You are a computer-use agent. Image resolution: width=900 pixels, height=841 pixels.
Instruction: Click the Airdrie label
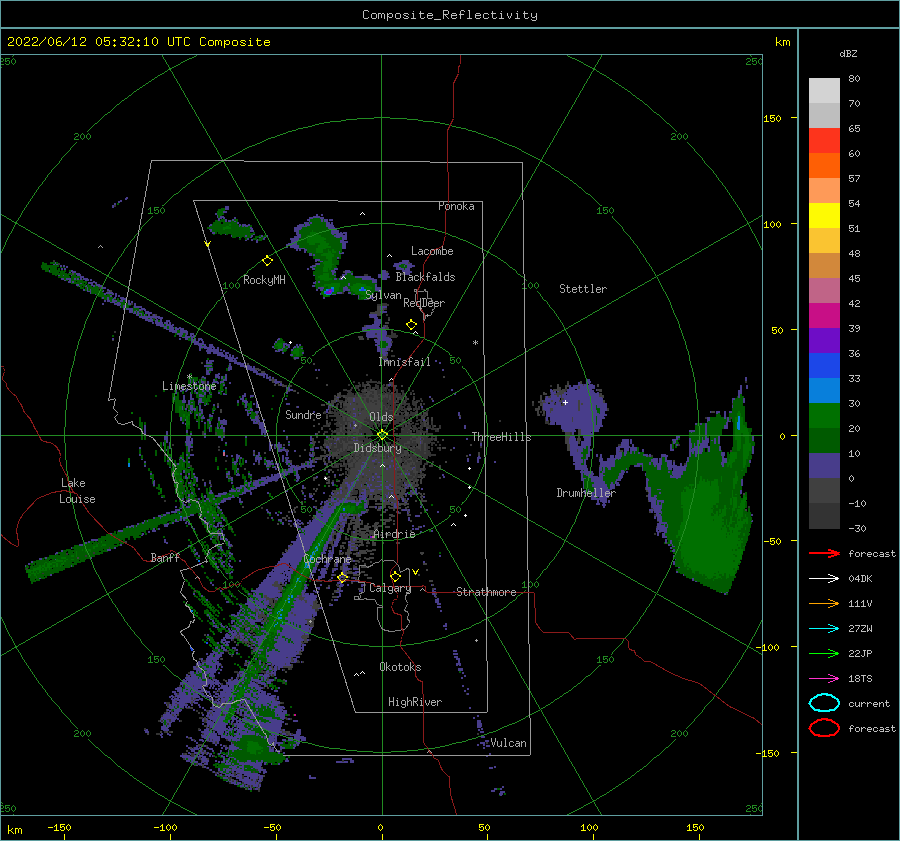(394, 534)
